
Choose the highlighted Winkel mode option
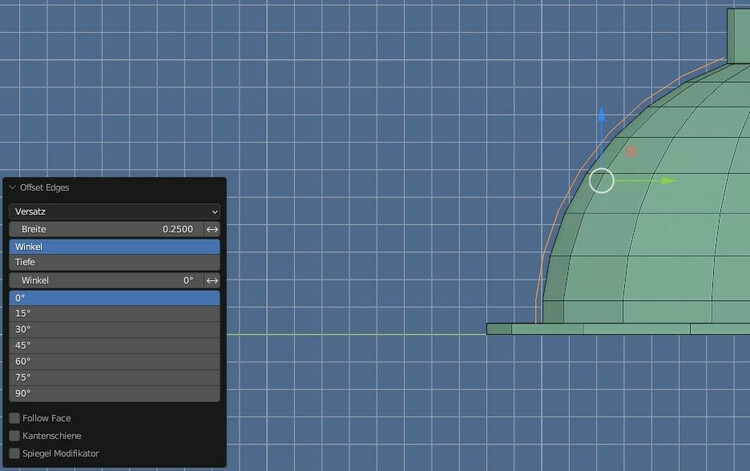(x=114, y=246)
